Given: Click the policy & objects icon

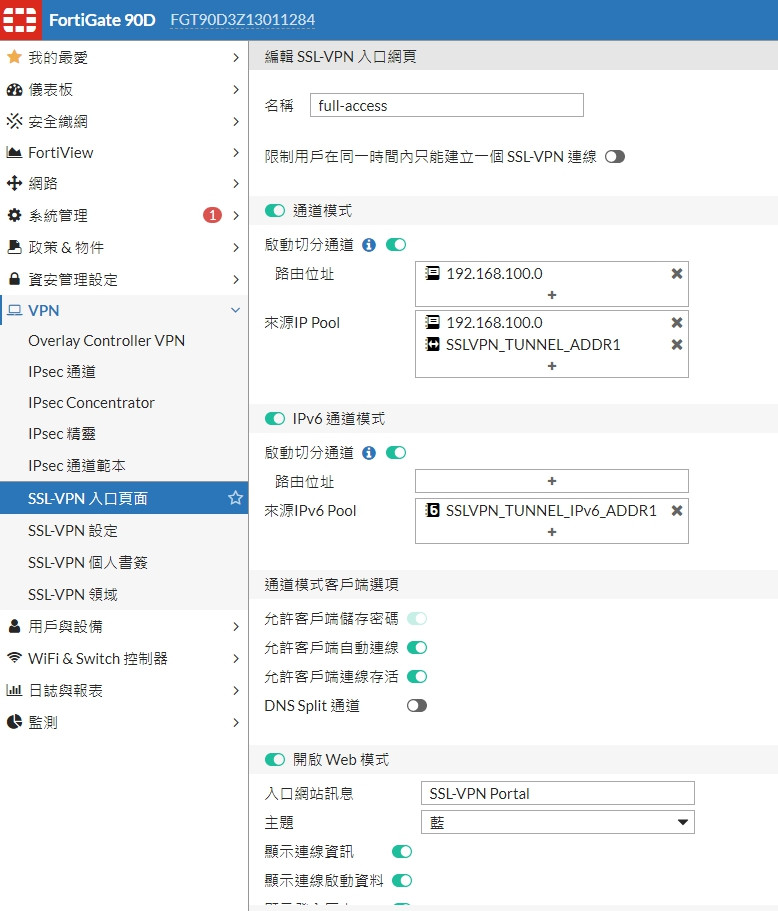Looking at the screenshot, I should pos(14,247).
